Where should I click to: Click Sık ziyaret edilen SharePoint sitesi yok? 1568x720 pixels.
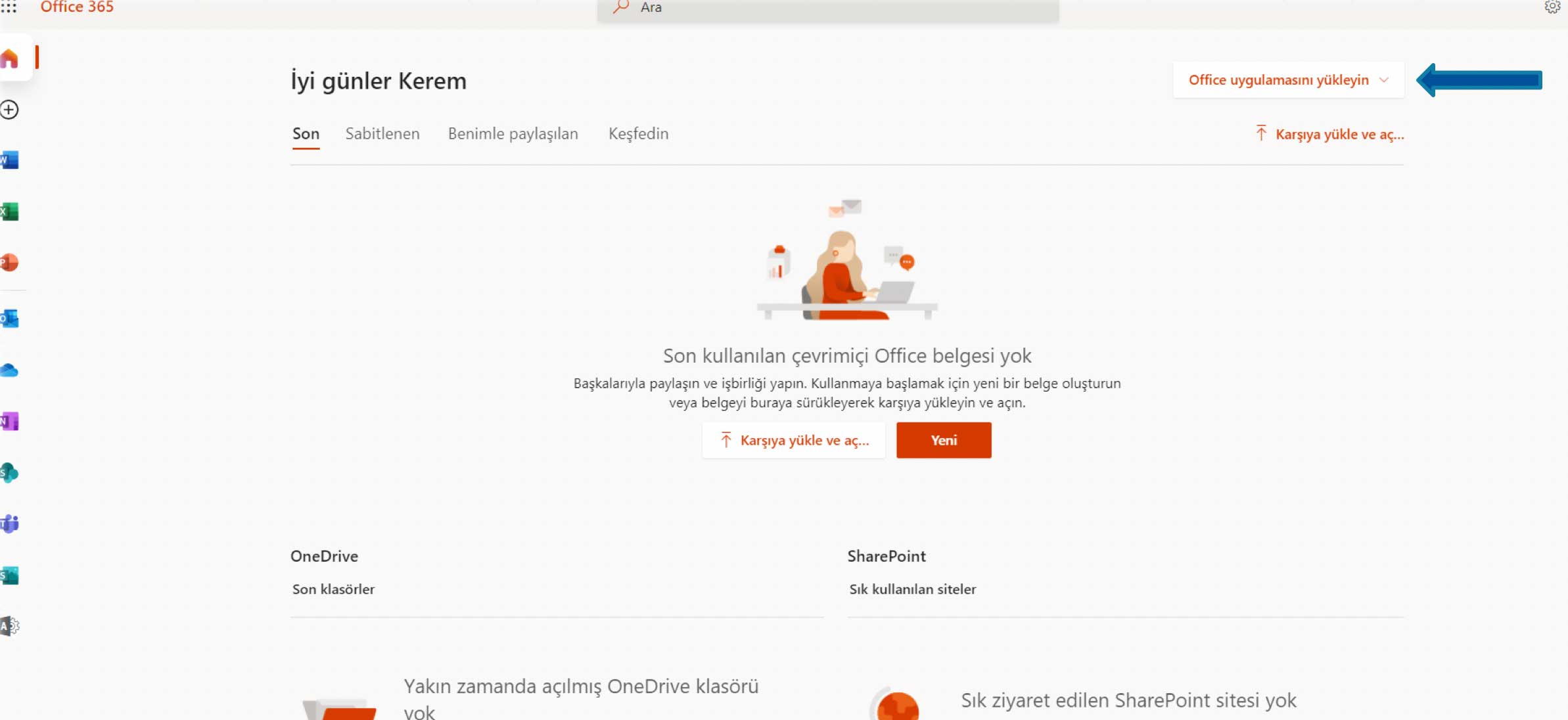[1128, 700]
